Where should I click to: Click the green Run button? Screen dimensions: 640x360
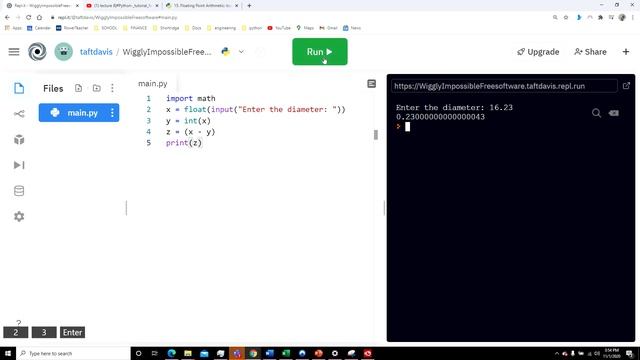click(x=320, y=52)
